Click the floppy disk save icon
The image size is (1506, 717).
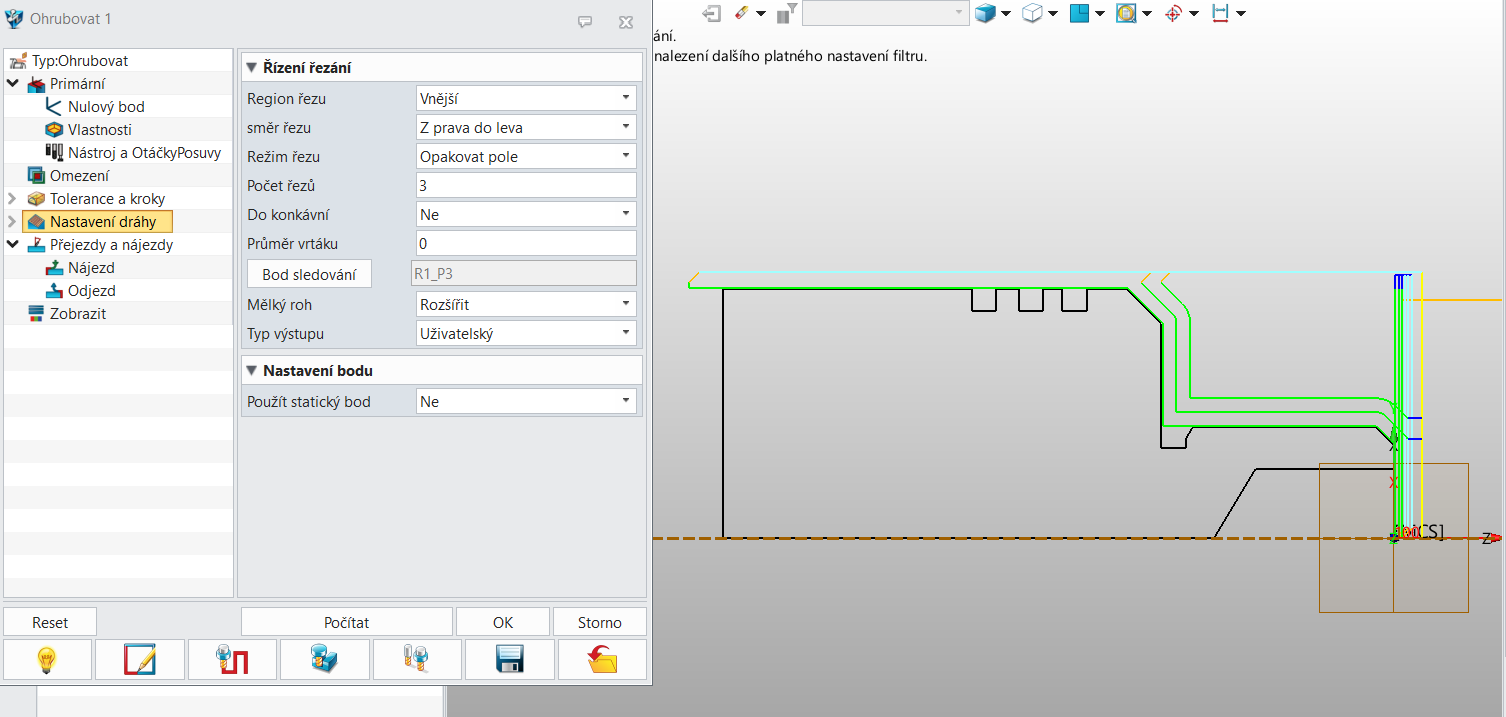point(510,660)
